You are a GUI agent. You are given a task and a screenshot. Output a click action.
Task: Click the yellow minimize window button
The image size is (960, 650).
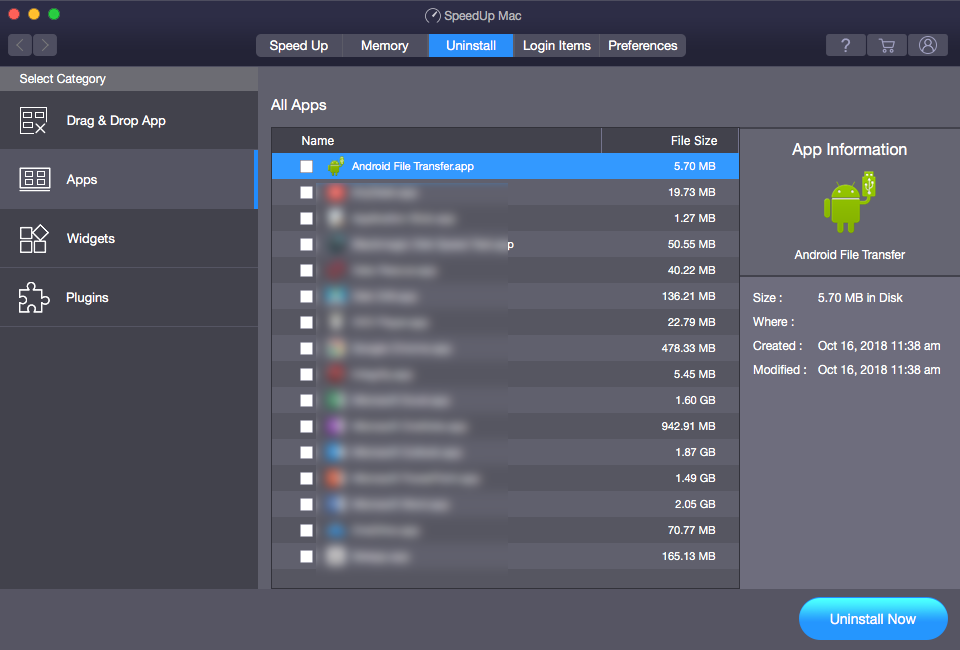tap(34, 14)
